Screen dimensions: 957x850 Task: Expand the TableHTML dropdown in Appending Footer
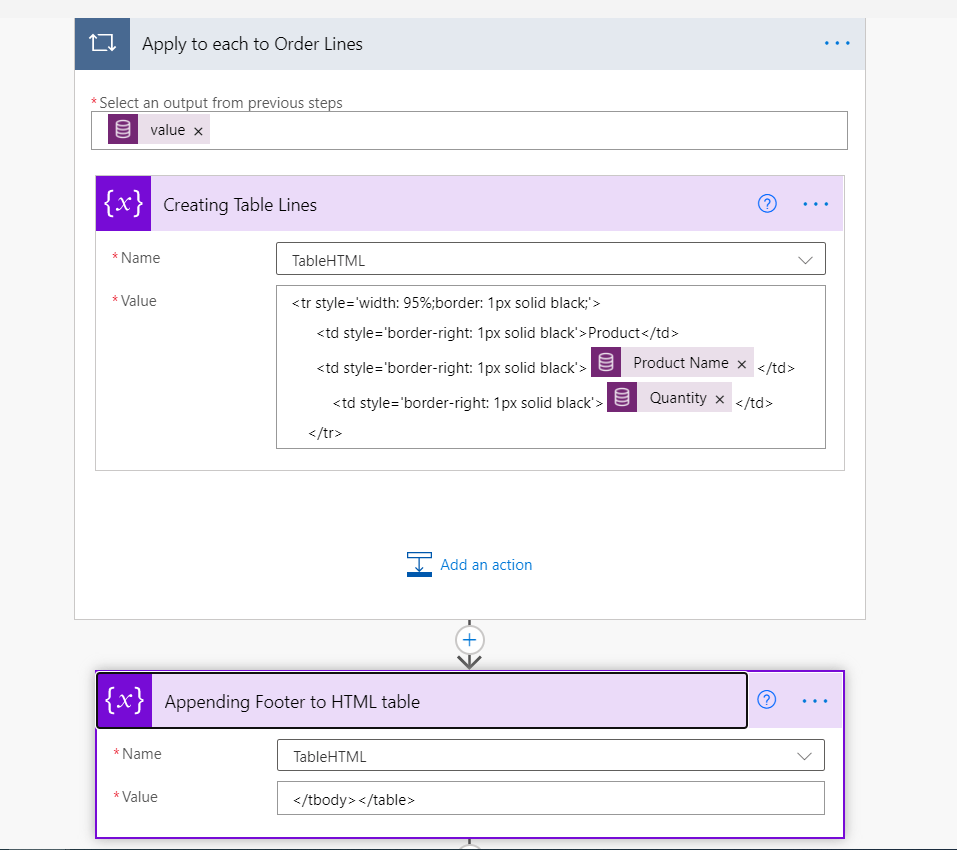click(x=805, y=756)
